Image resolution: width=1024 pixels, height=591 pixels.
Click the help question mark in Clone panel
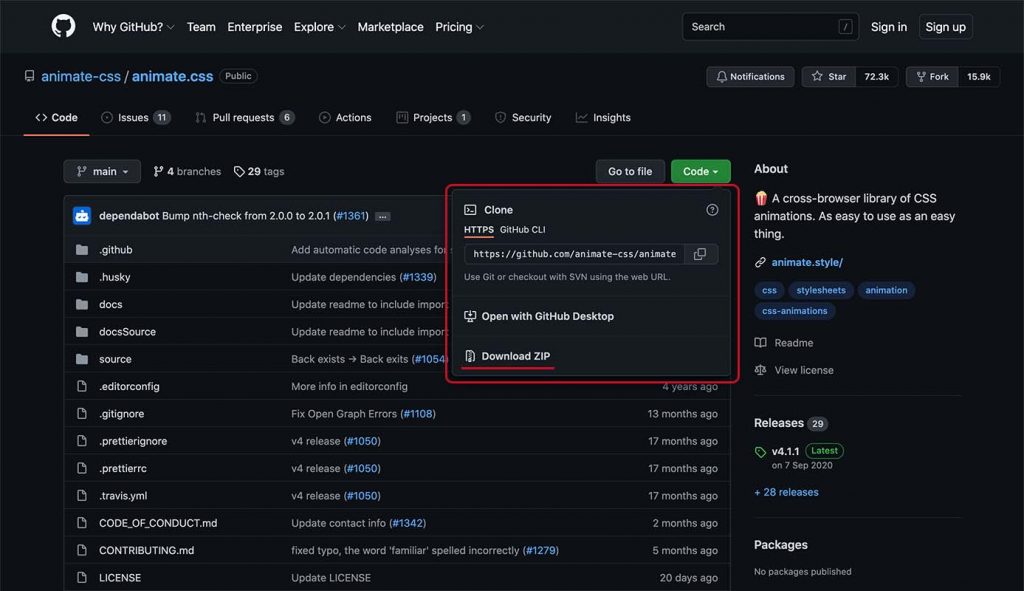click(712, 210)
